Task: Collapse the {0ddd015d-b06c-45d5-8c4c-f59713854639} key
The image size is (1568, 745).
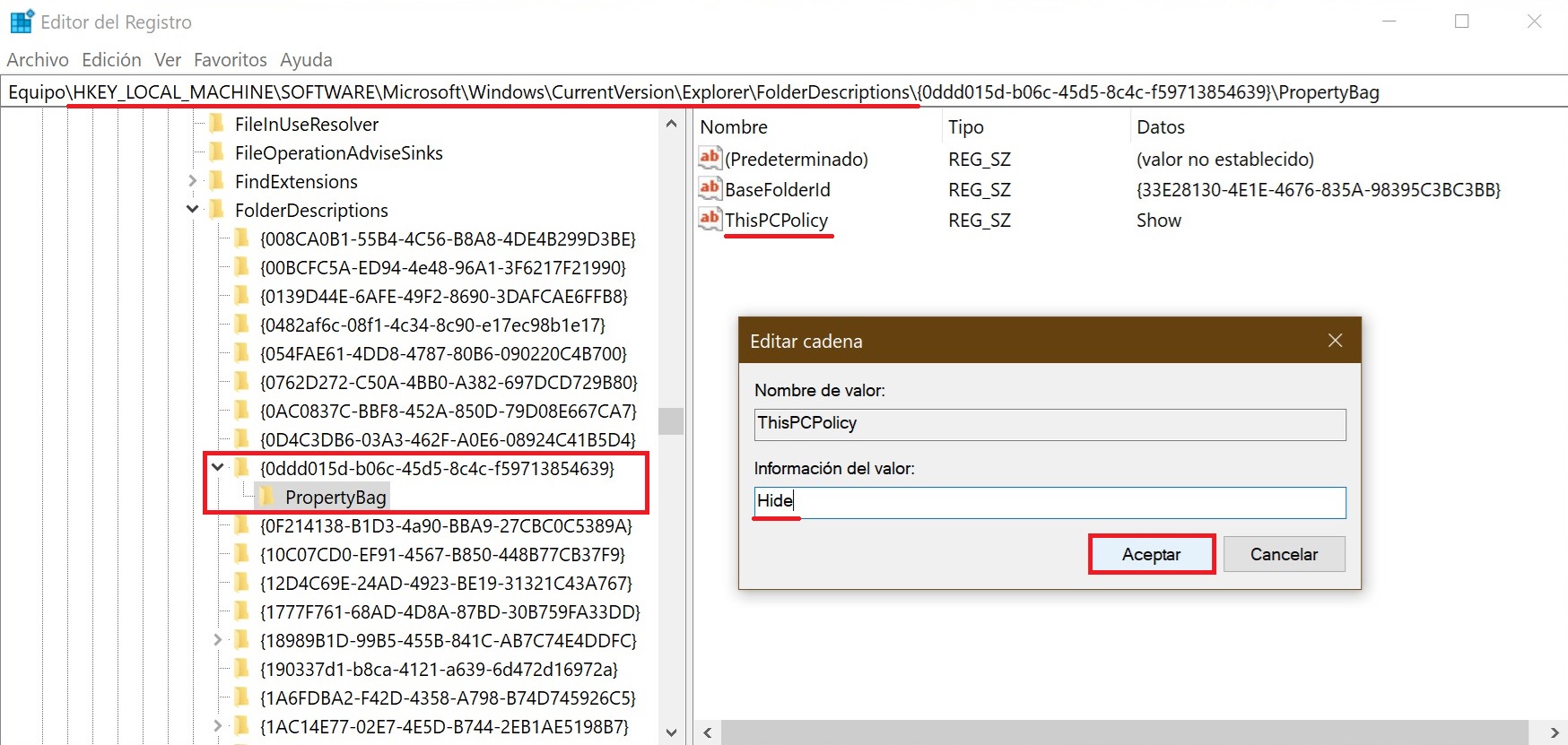Action: point(217,468)
